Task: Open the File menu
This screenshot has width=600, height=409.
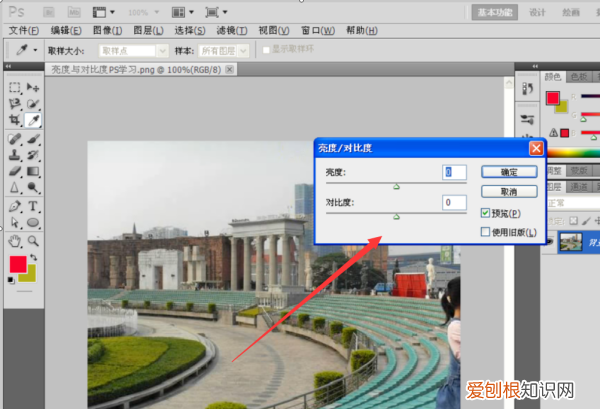Action: [24, 31]
